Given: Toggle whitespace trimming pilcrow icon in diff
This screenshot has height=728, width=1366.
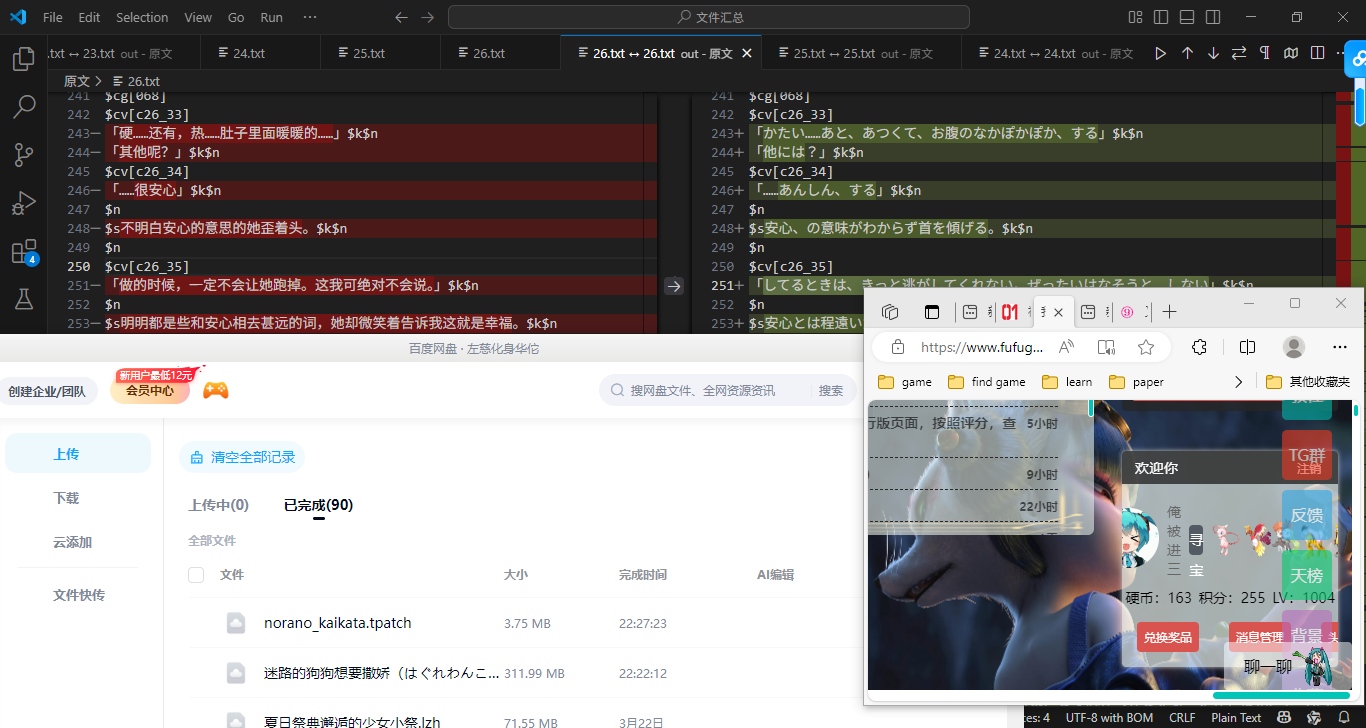Looking at the screenshot, I should click(1265, 53).
